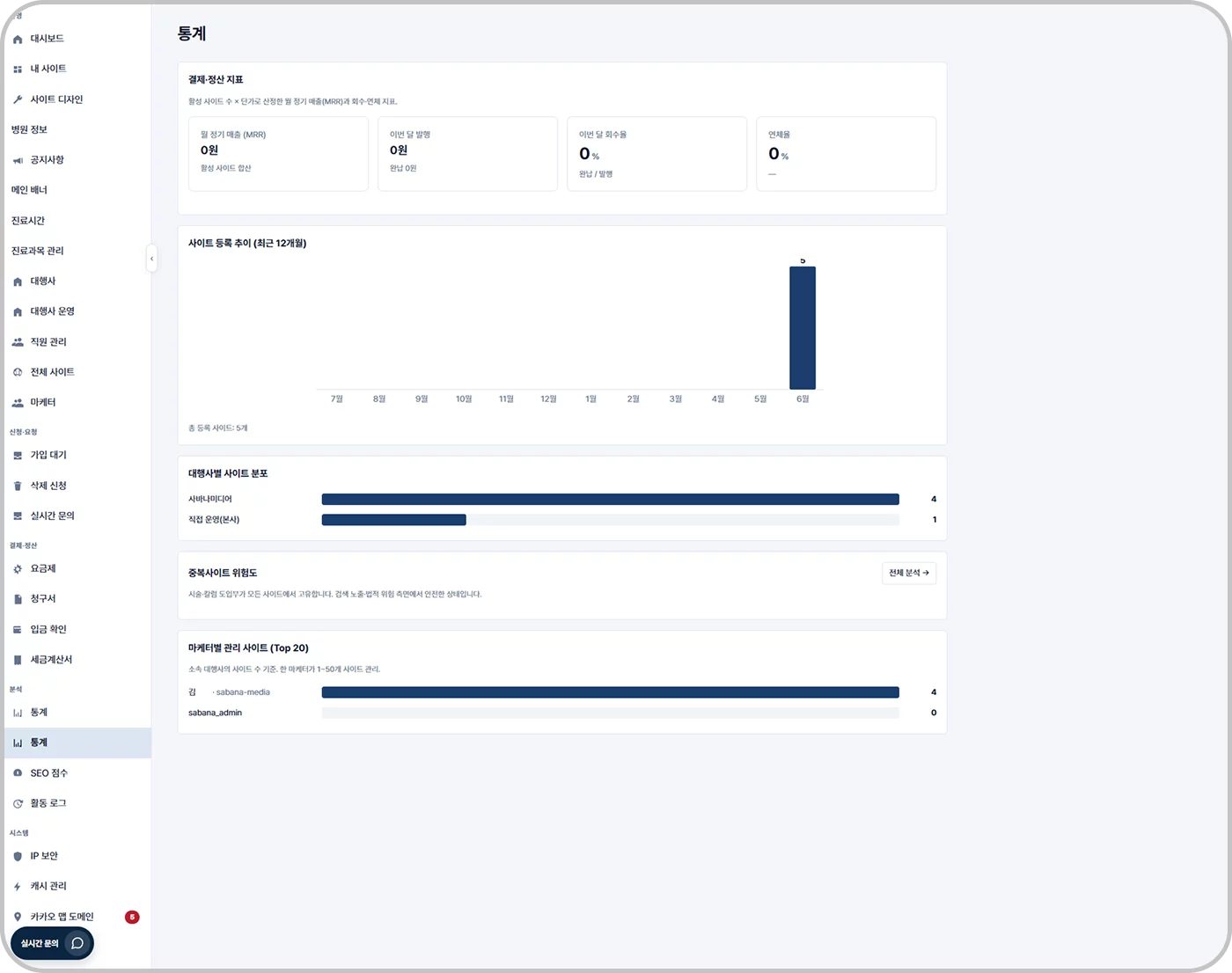This screenshot has width=1232, height=973.
Task: Collapse the sidebar with the chevron handle
Action: click(151, 259)
